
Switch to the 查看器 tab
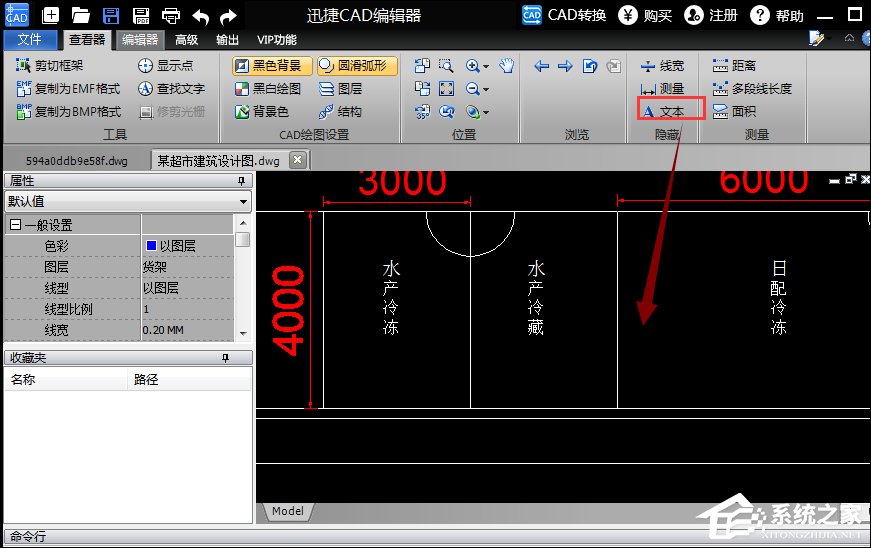click(87, 39)
